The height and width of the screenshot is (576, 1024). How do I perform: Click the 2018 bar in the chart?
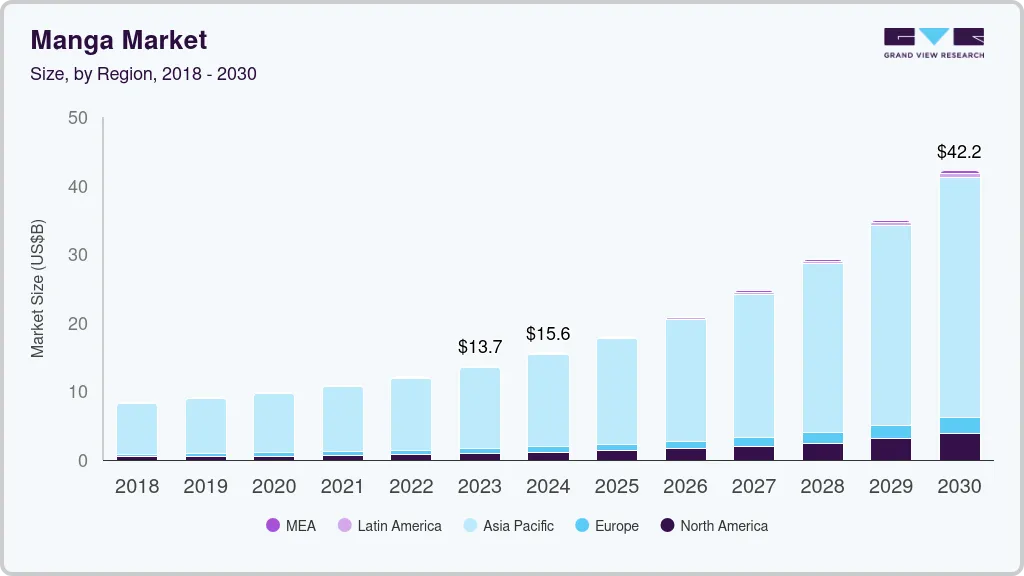pyautogui.click(x=137, y=430)
